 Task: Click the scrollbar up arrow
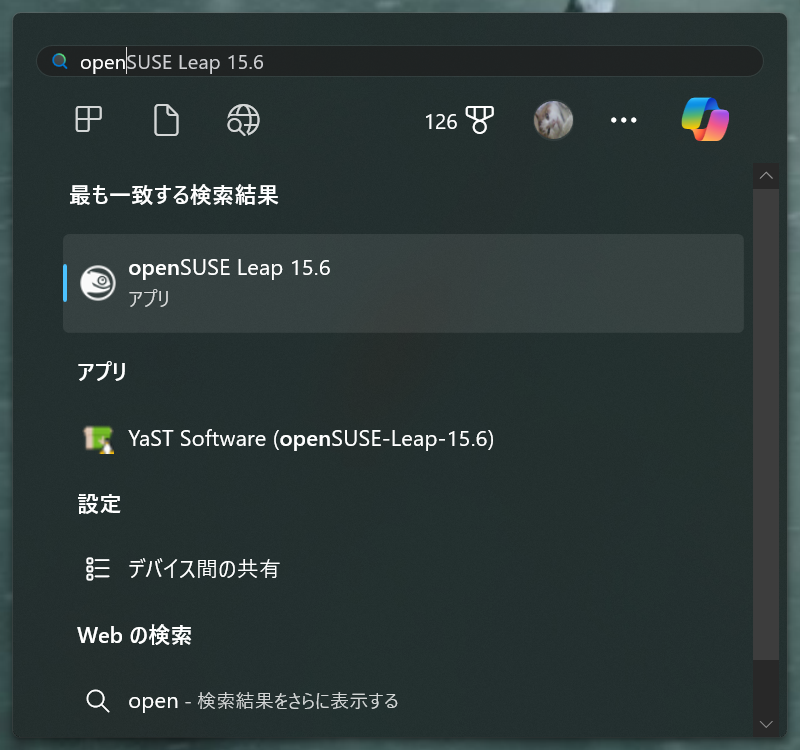[766, 174]
